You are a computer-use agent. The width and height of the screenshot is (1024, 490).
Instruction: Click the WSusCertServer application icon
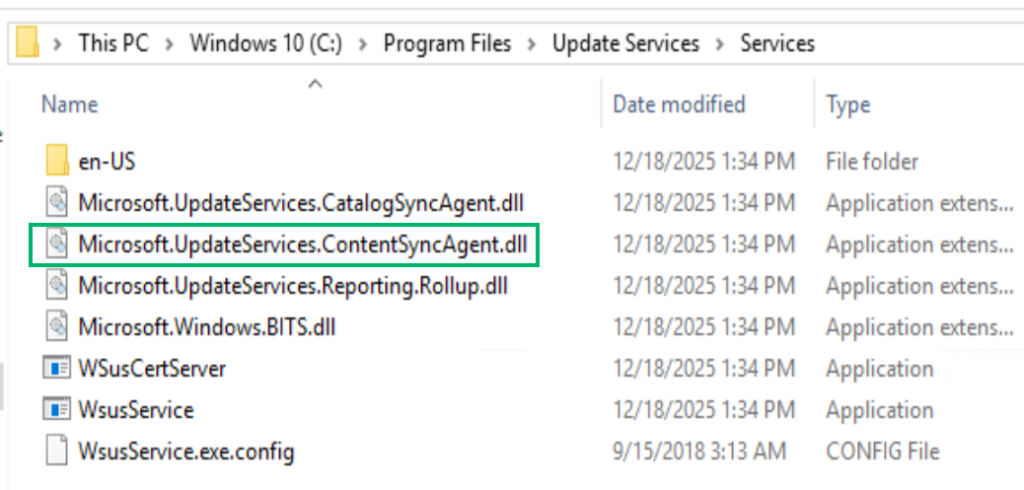pos(56,368)
